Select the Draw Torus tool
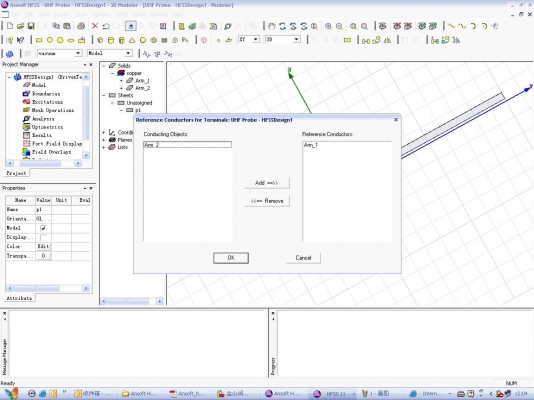 click(154, 40)
